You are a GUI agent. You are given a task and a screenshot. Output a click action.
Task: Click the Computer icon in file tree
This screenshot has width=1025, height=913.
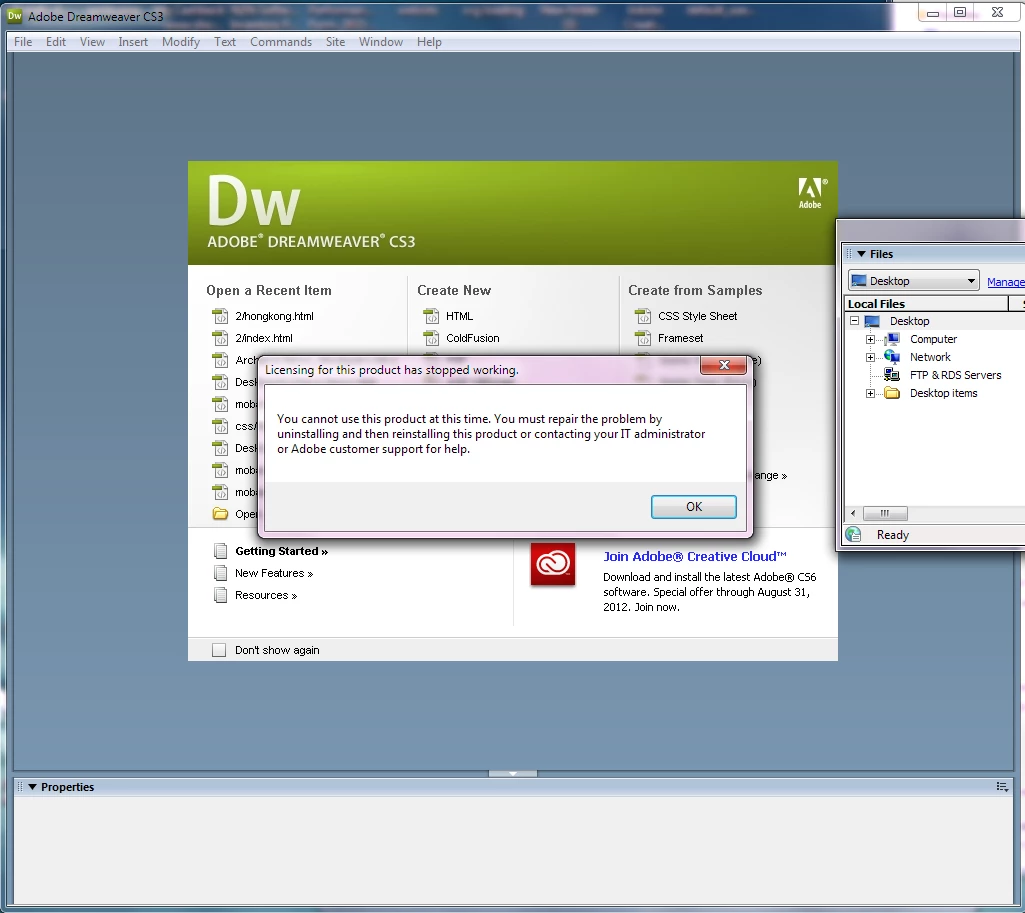click(x=892, y=339)
